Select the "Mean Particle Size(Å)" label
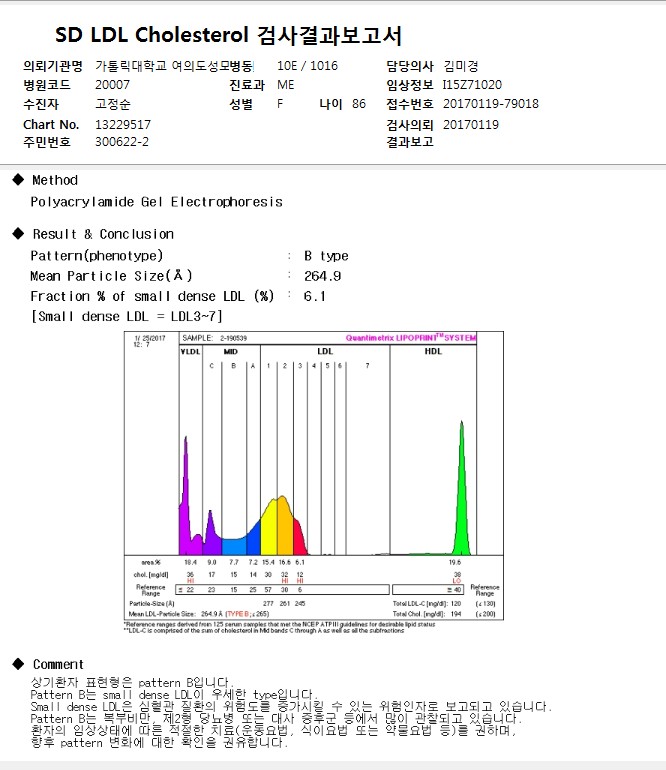The image size is (666, 770). pyautogui.click(x=111, y=276)
